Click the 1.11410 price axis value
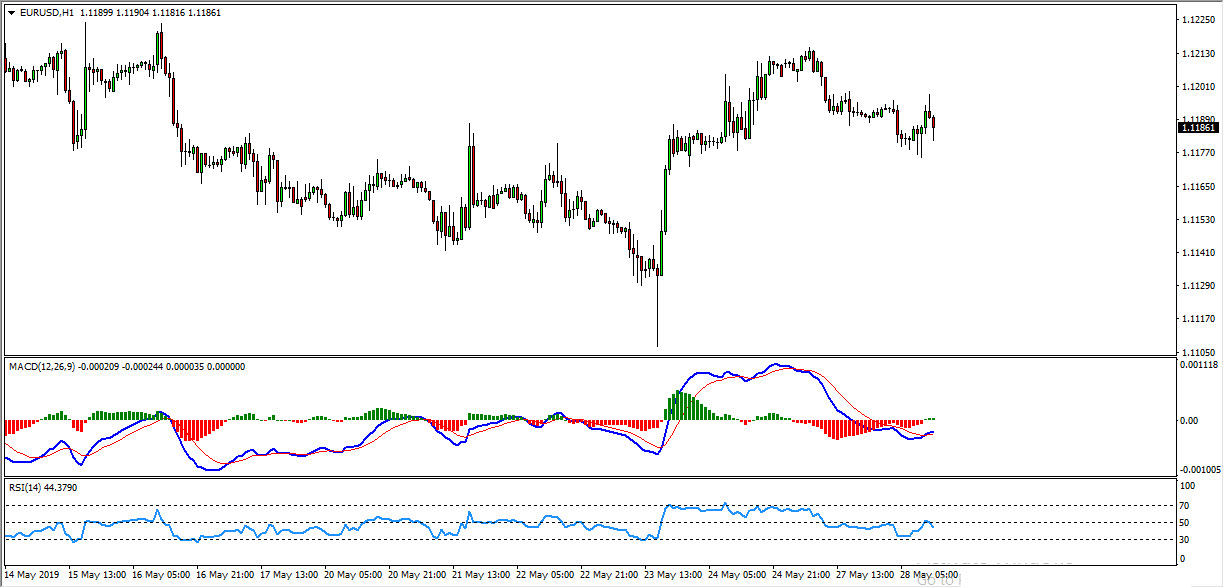The height and width of the screenshot is (588, 1224). pyautogui.click(x=1198, y=253)
